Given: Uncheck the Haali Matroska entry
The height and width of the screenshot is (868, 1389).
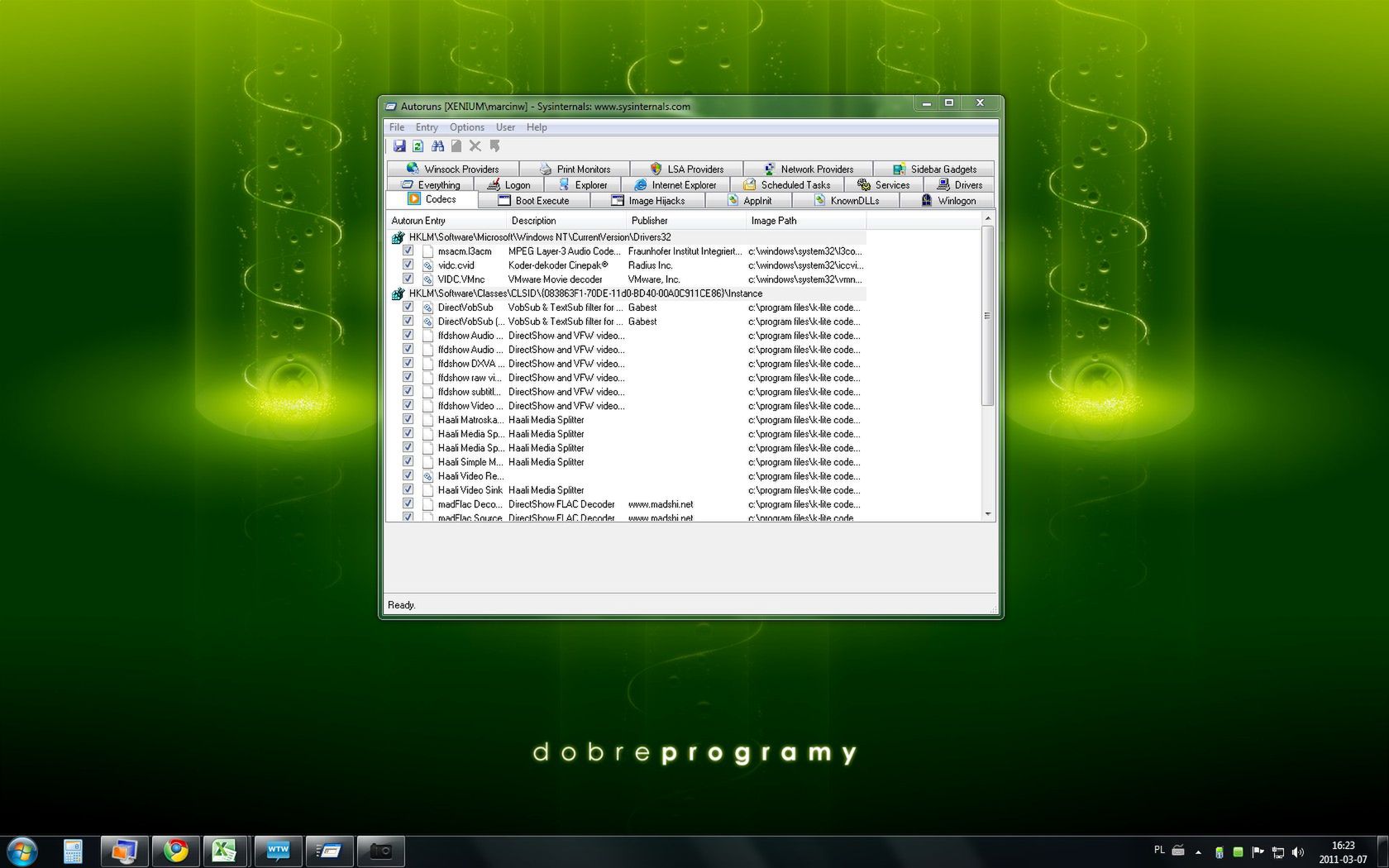Looking at the screenshot, I should tap(408, 419).
